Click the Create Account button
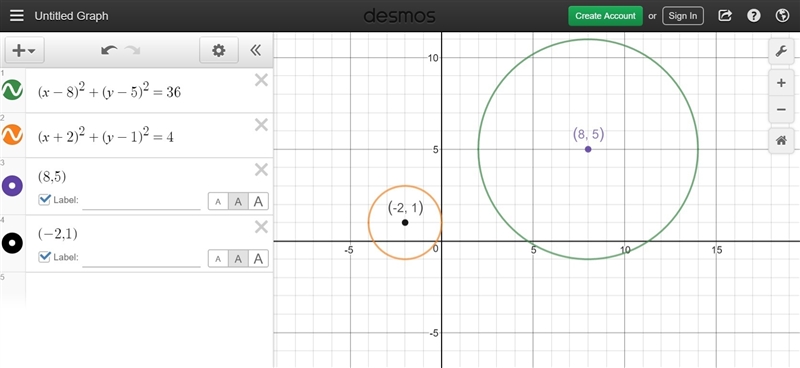 [605, 16]
